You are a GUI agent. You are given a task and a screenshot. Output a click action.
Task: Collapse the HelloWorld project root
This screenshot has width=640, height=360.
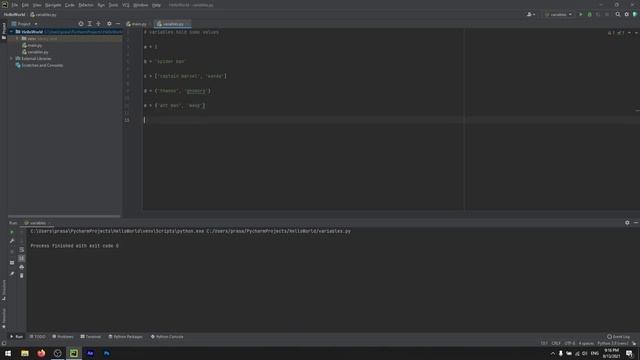pyautogui.click(x=11, y=31)
